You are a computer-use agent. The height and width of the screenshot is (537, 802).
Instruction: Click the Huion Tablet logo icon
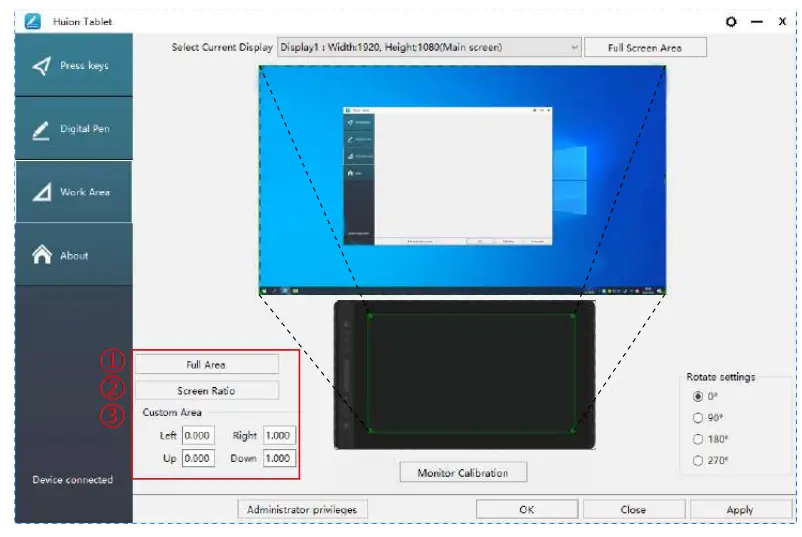point(33,21)
